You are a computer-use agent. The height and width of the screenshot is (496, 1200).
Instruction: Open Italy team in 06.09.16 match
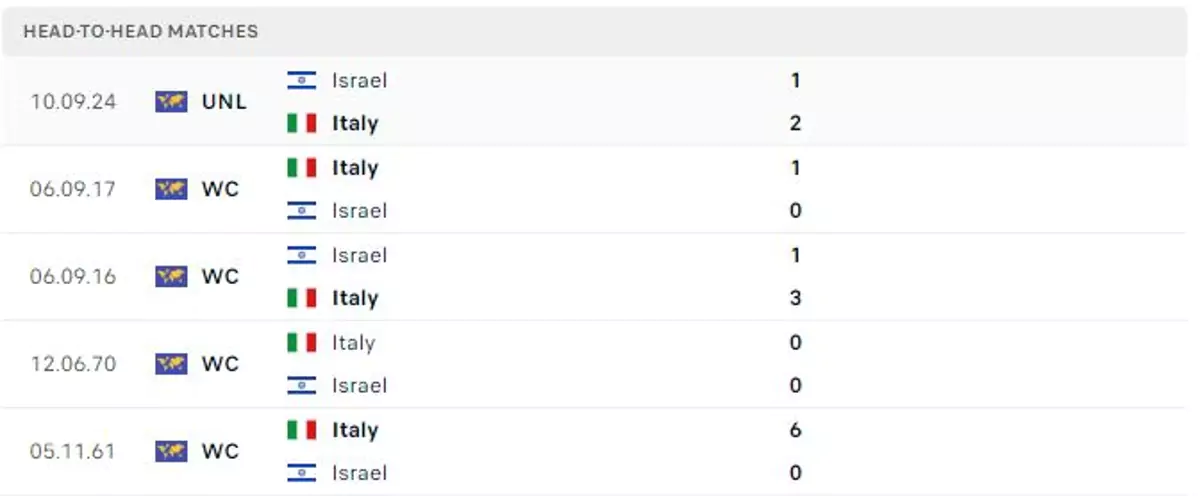click(355, 298)
